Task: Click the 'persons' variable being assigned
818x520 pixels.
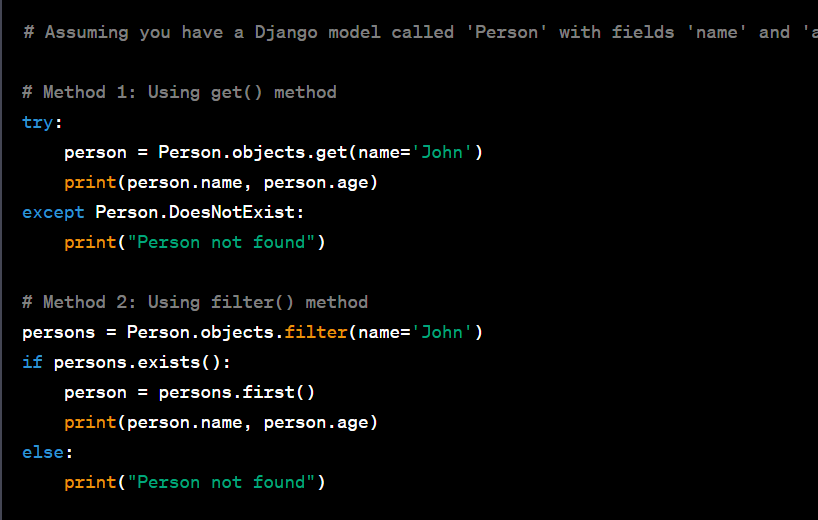Action: tap(59, 332)
